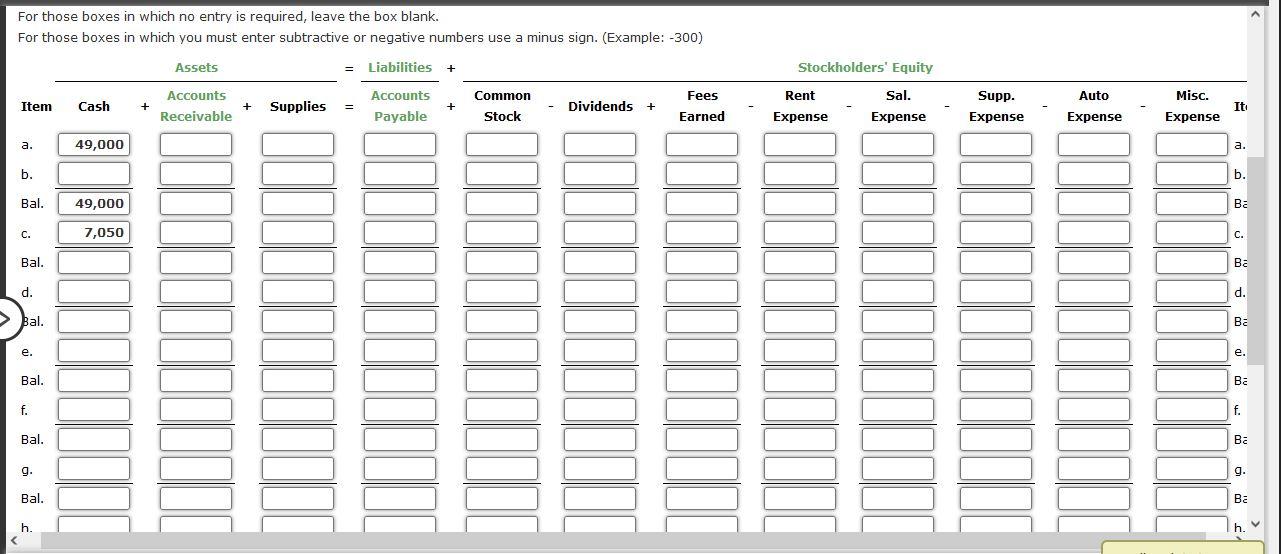This screenshot has height=554, width=1281.
Task: Click the Supplies input in row g
Action: point(298,469)
